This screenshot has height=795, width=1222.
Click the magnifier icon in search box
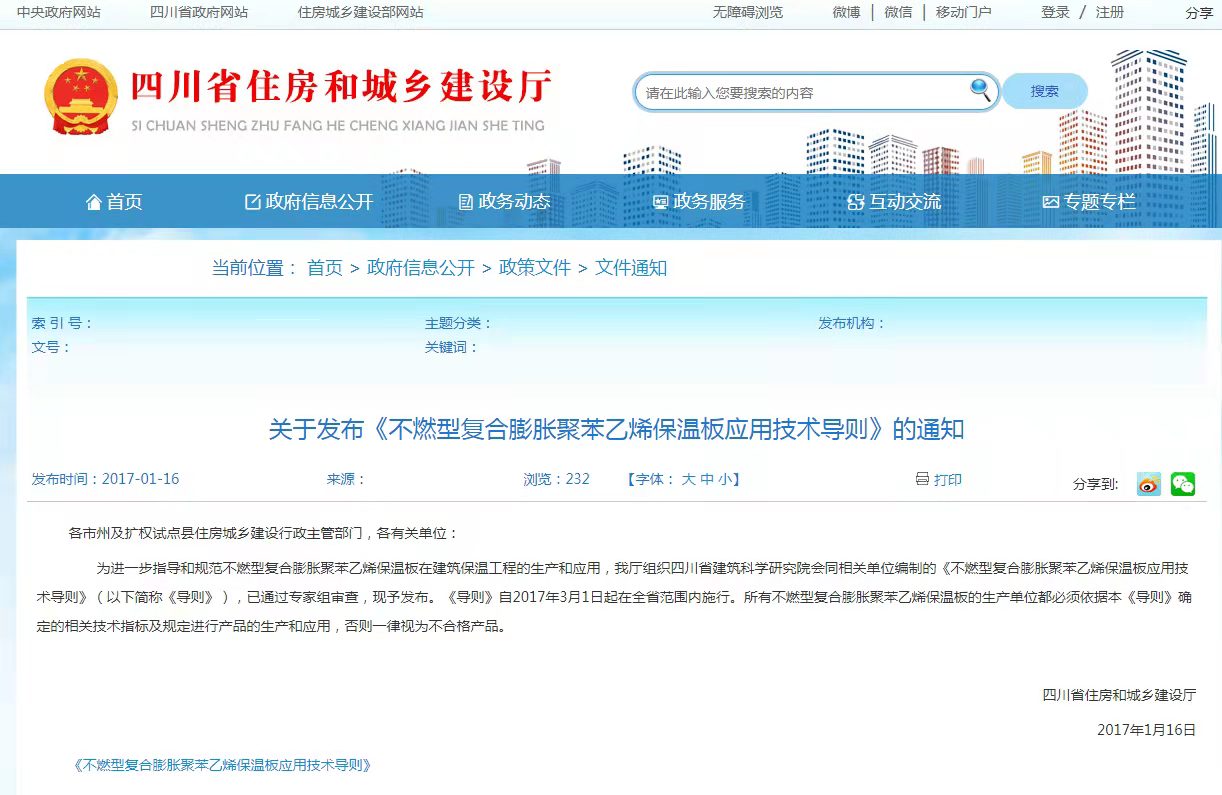(980, 91)
